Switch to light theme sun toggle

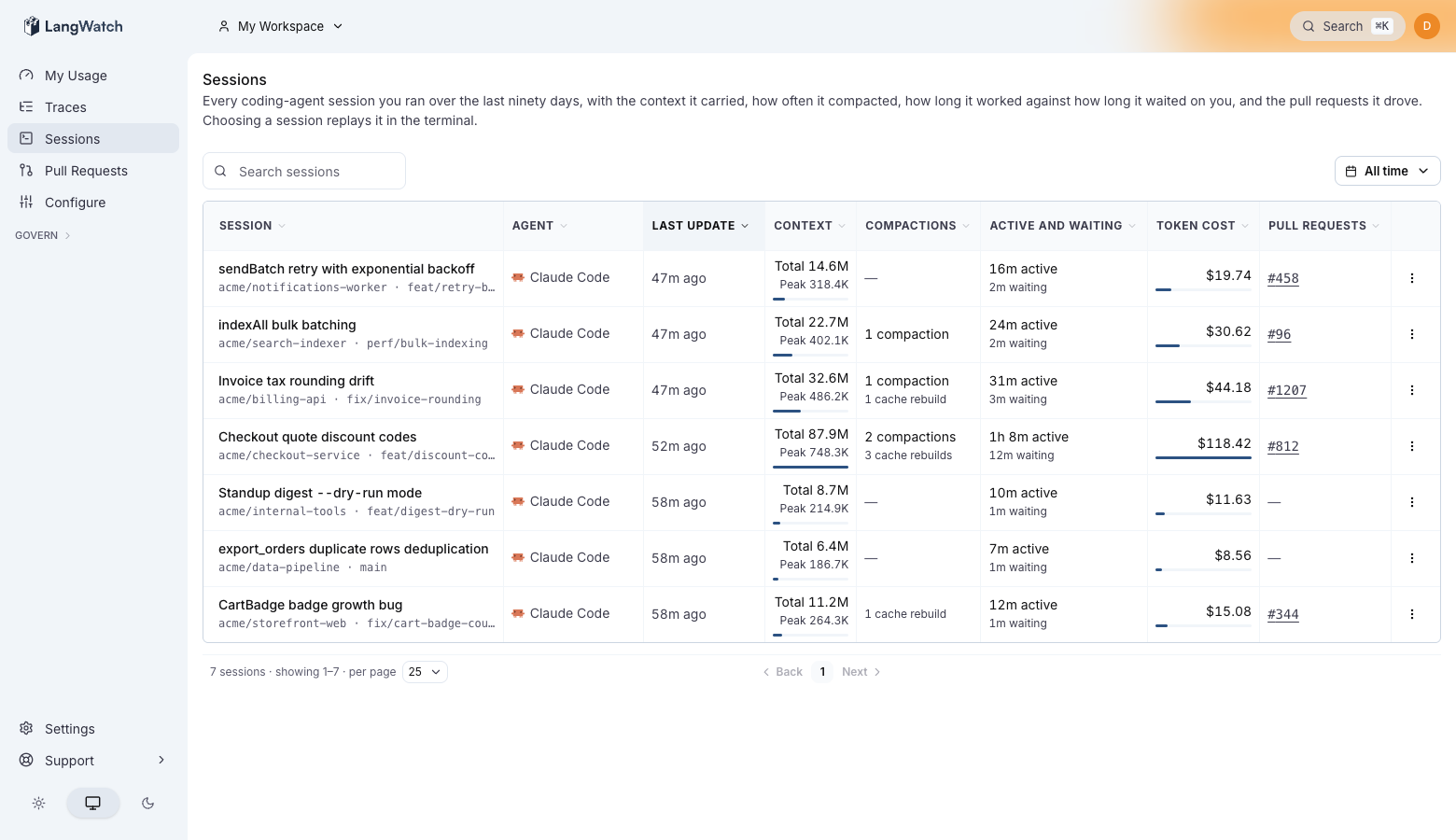38,803
